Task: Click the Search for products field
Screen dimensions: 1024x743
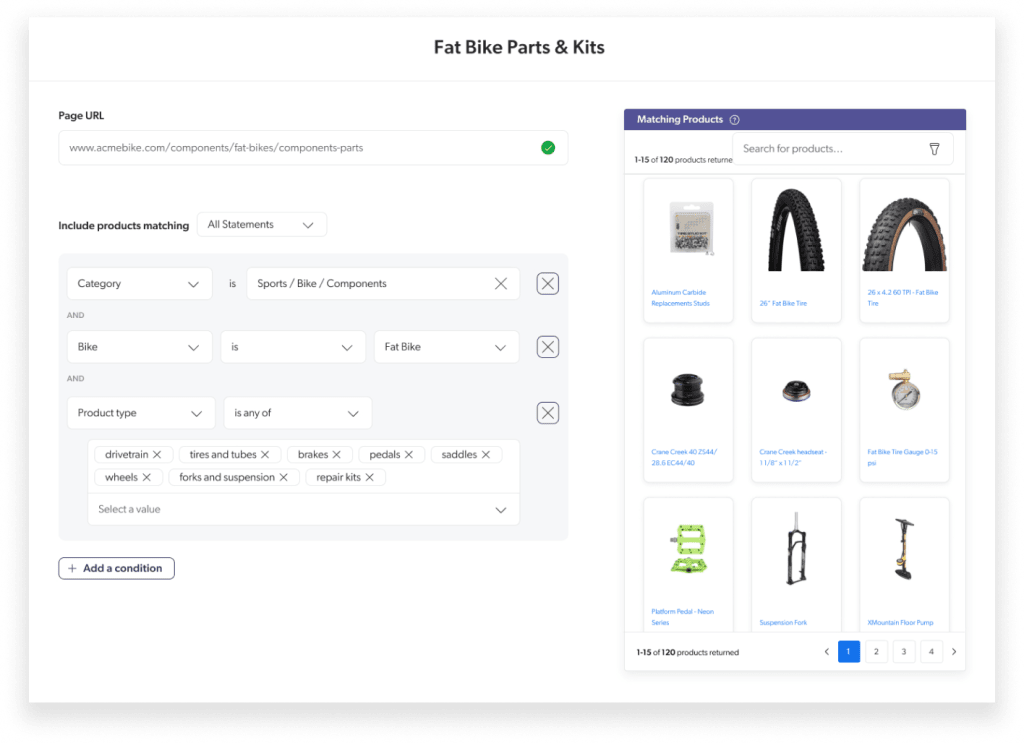Action: tap(828, 149)
